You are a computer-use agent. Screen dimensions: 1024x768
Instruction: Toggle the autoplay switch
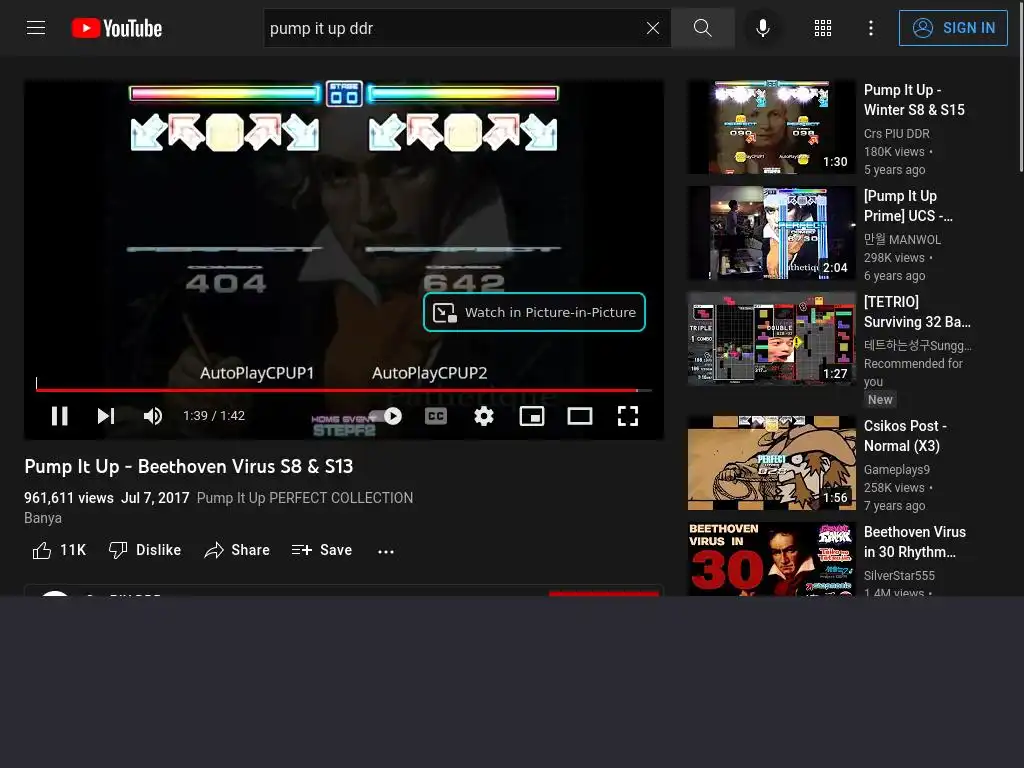(x=385, y=416)
